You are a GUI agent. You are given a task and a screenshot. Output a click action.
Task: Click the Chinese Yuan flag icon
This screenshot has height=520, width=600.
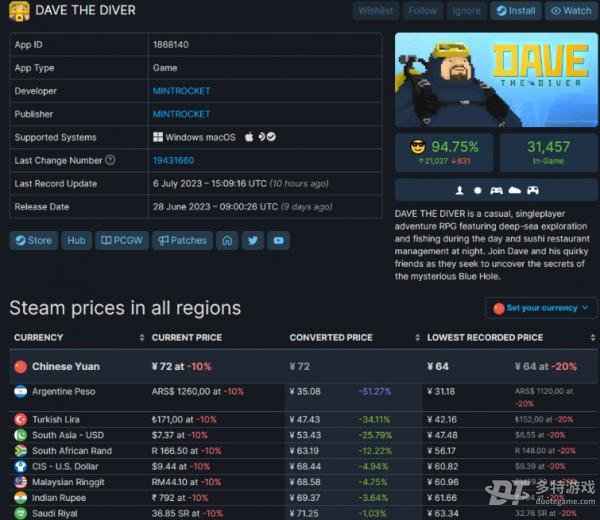tap(21, 367)
